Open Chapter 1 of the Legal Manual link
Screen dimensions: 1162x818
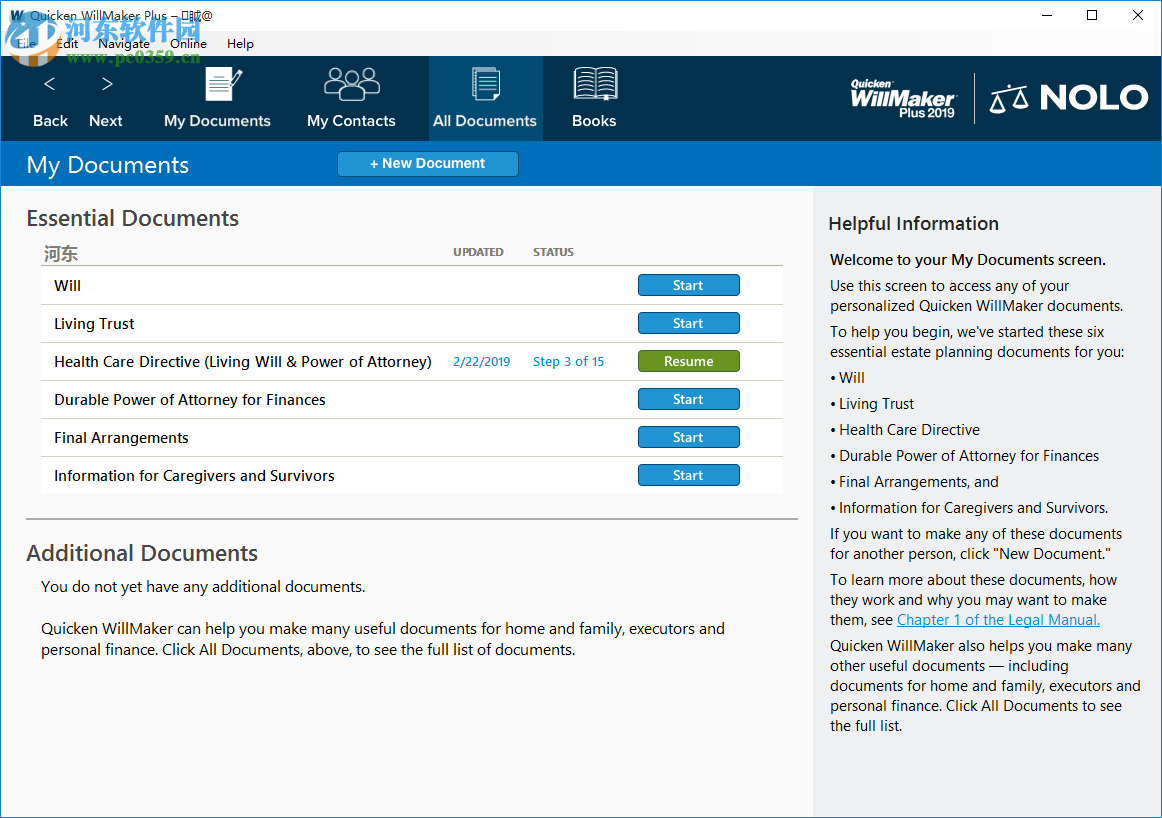(997, 619)
